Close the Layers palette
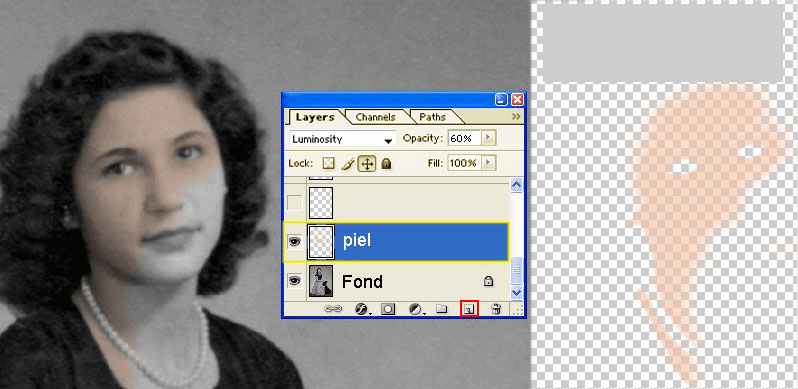The width and height of the screenshot is (798, 389). [x=517, y=100]
